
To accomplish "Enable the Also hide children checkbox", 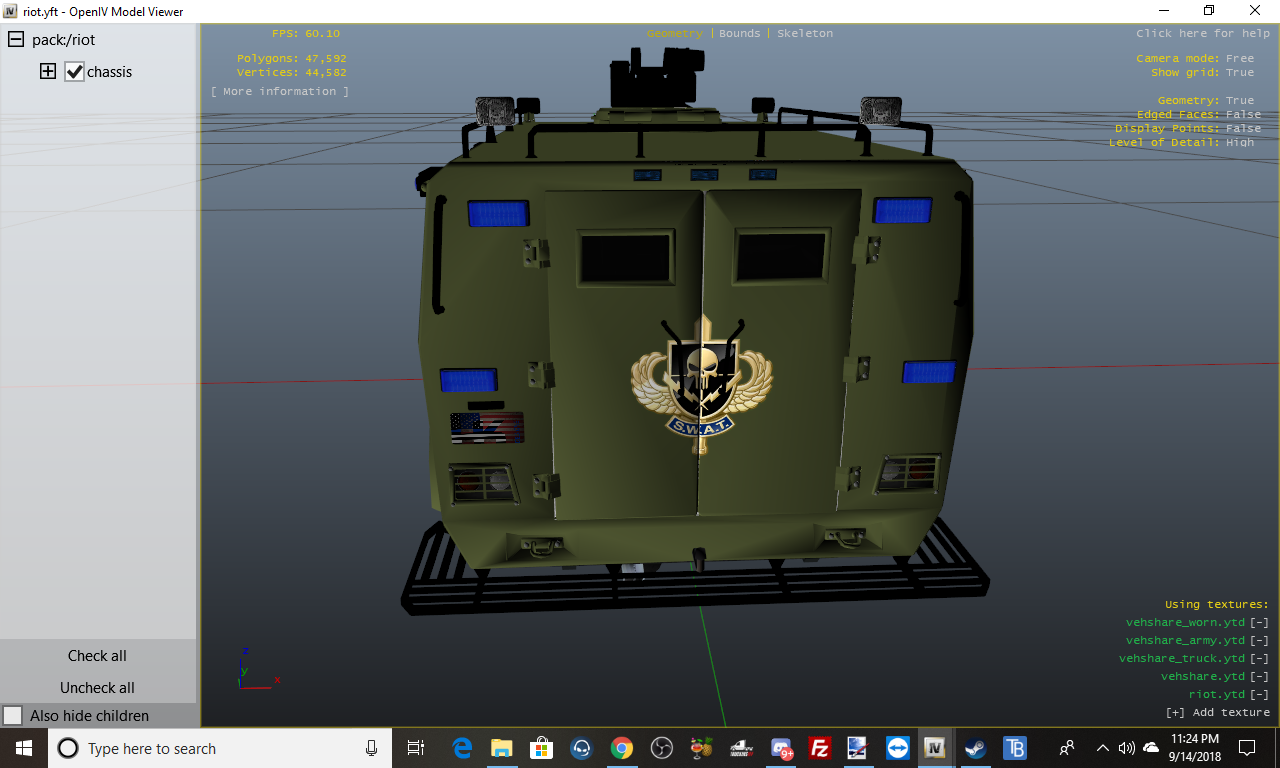I will click(x=13, y=716).
